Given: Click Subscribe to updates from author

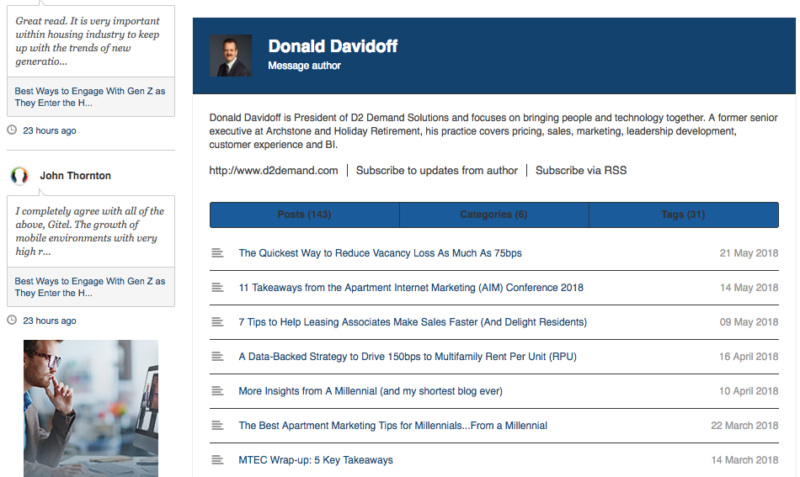Looking at the screenshot, I should 437,170.
